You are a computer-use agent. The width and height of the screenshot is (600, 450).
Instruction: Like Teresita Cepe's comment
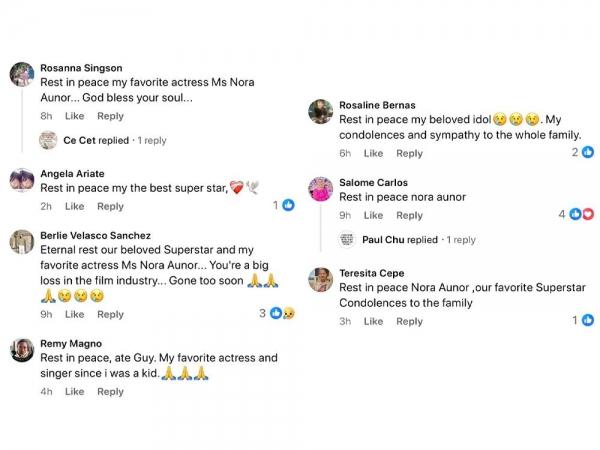[x=373, y=321]
